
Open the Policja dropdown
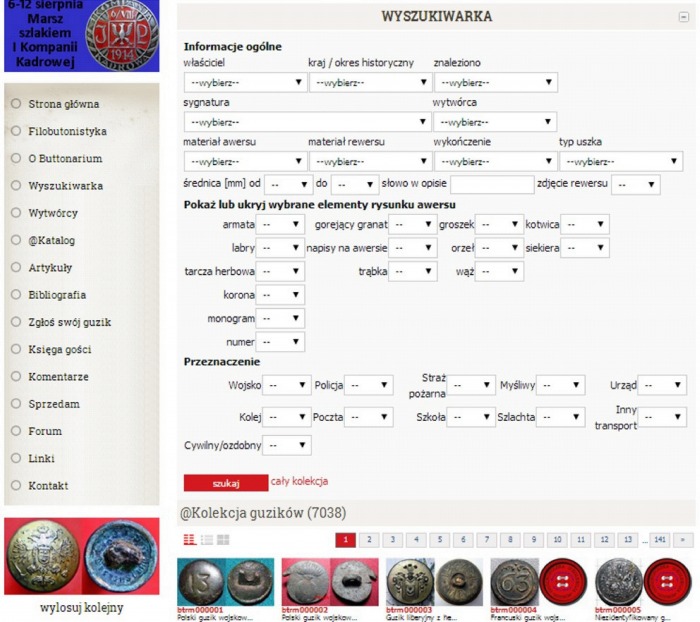(x=369, y=385)
